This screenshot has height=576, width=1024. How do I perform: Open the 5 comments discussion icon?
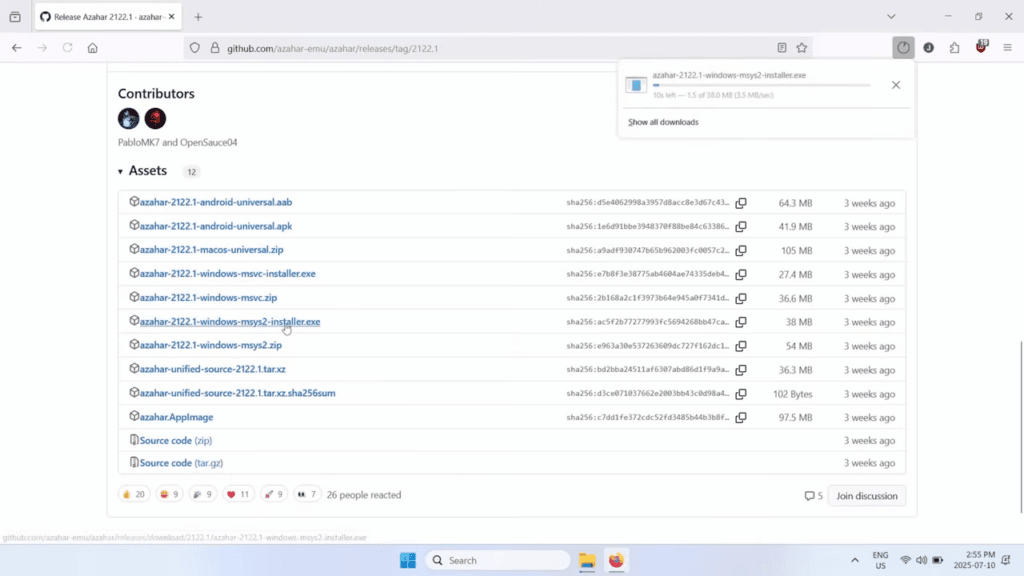(813, 496)
